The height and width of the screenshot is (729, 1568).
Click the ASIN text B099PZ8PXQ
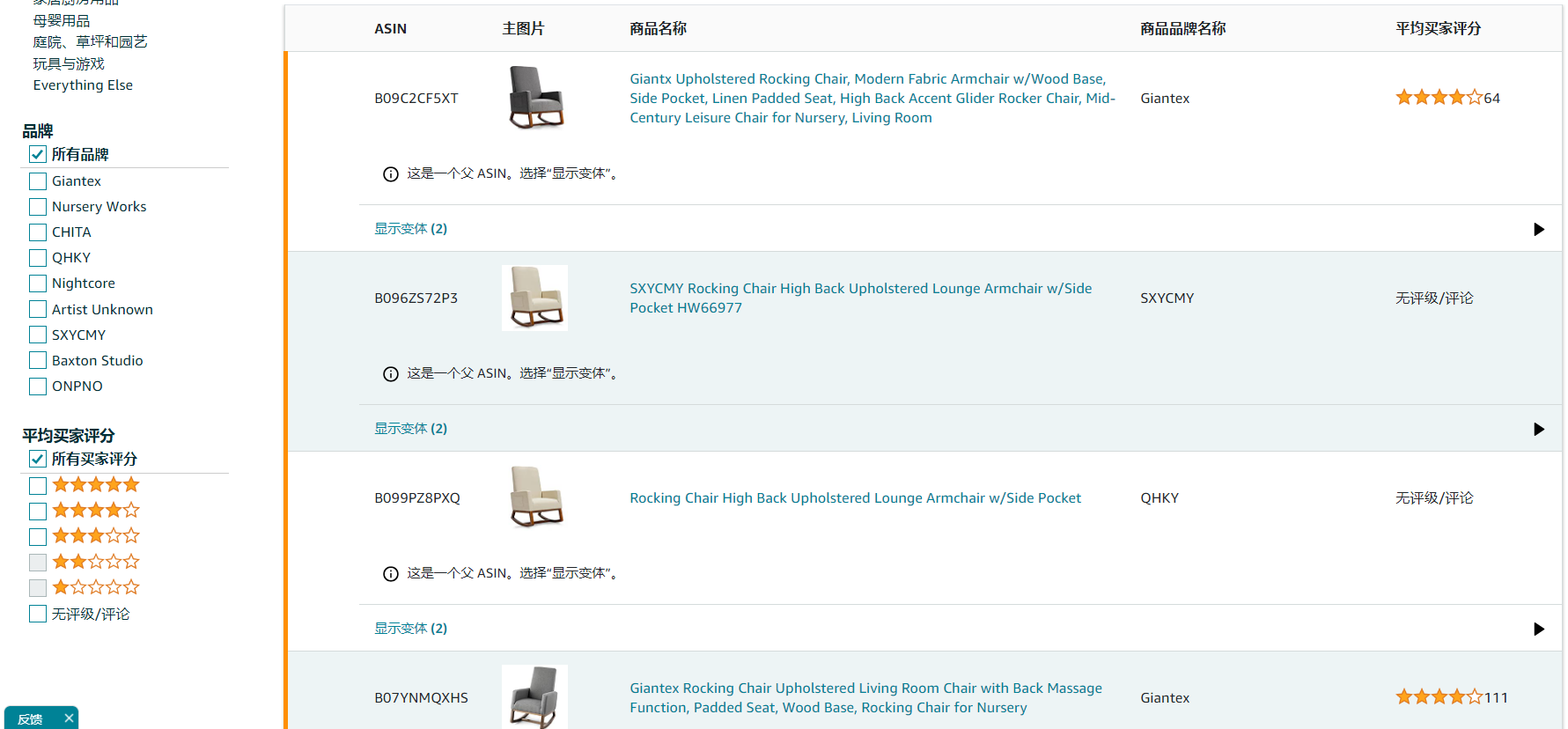[x=417, y=498]
